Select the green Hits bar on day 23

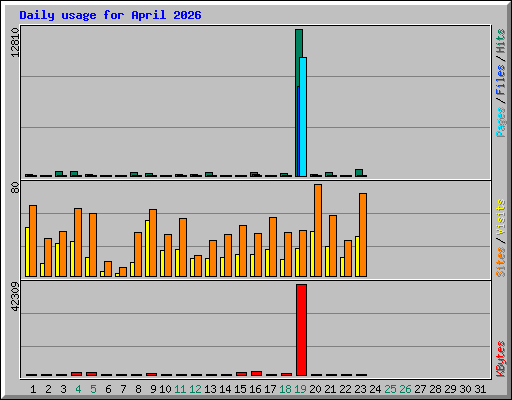click(359, 173)
